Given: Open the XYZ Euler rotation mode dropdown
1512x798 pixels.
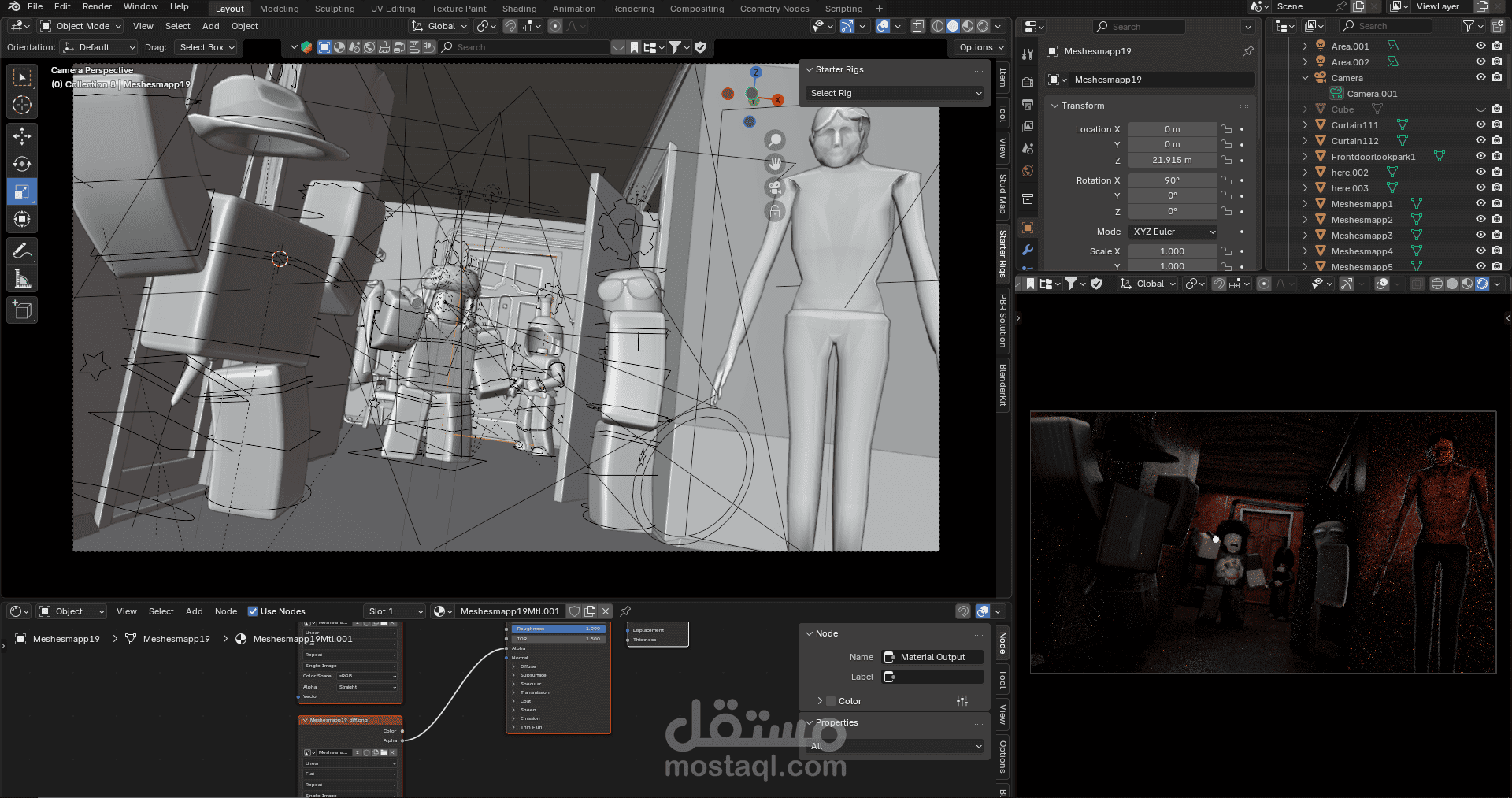Looking at the screenshot, I should point(1173,232).
